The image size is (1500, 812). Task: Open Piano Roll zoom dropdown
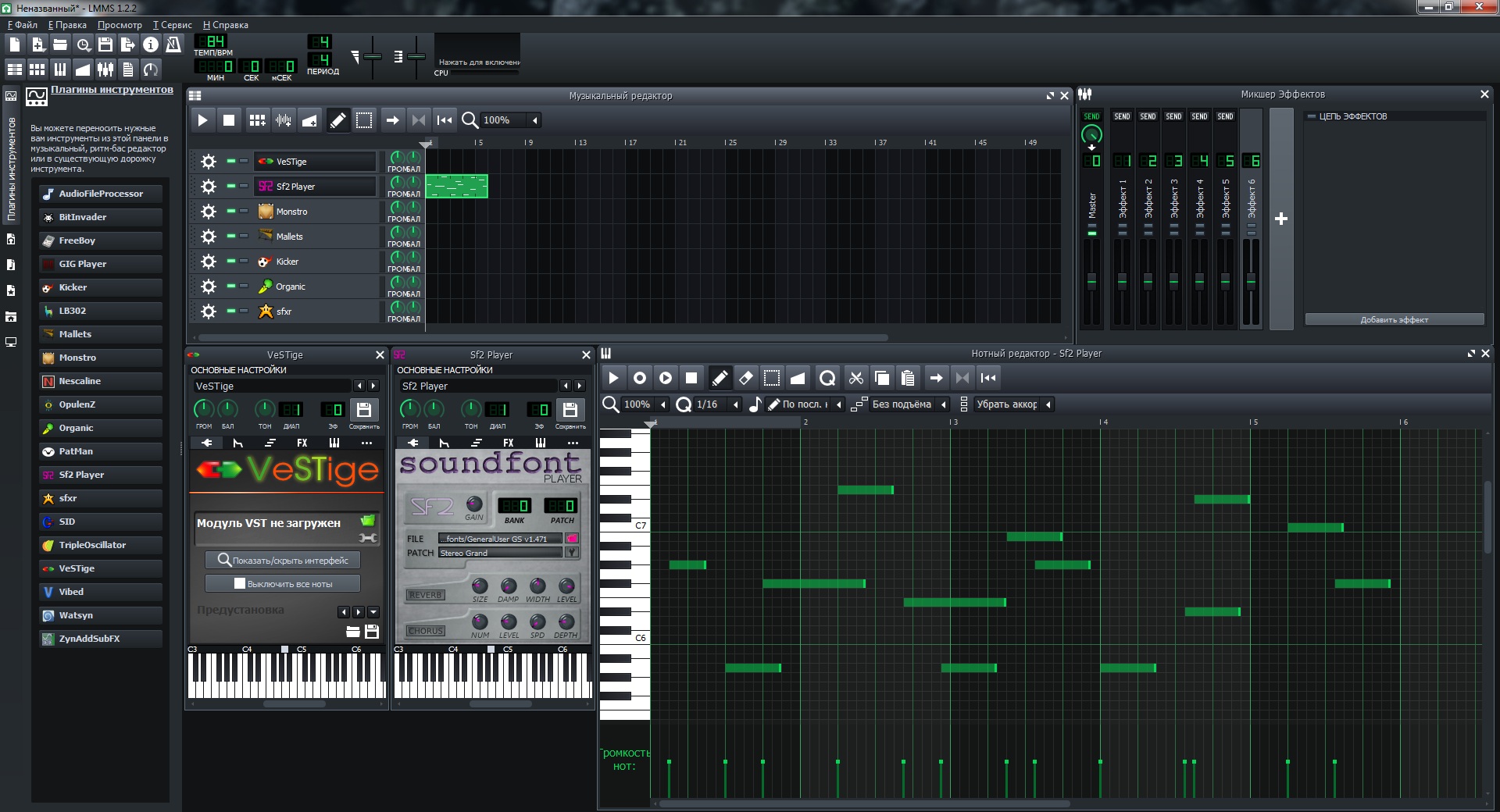(x=645, y=404)
